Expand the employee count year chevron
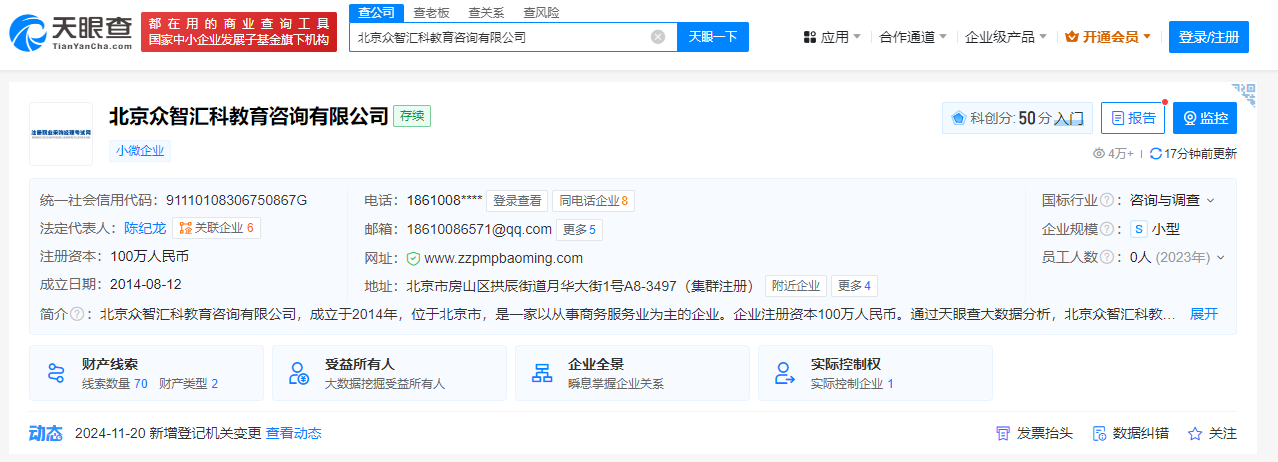The height and width of the screenshot is (462, 1278). click(1220, 257)
